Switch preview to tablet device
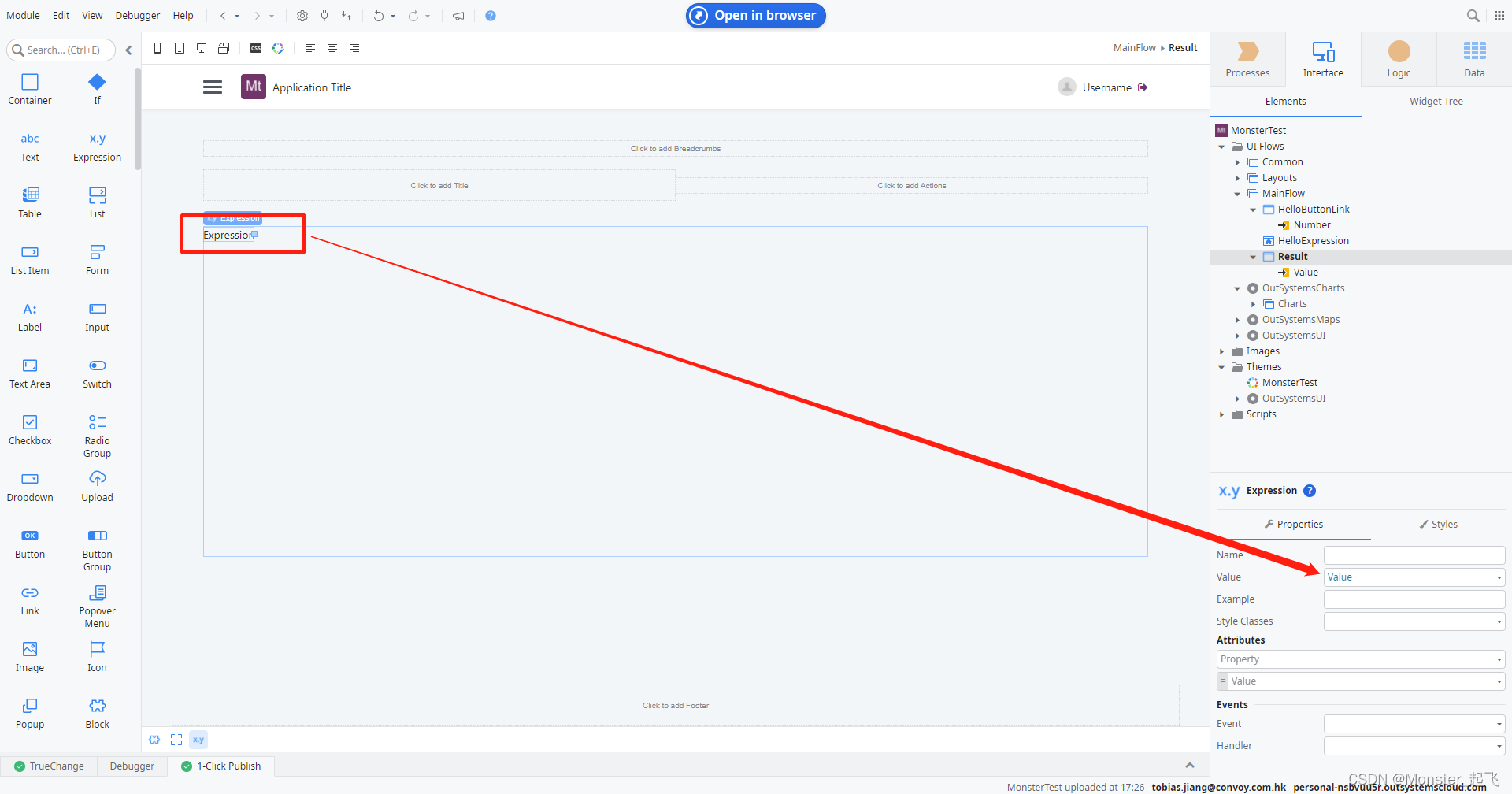 click(180, 48)
